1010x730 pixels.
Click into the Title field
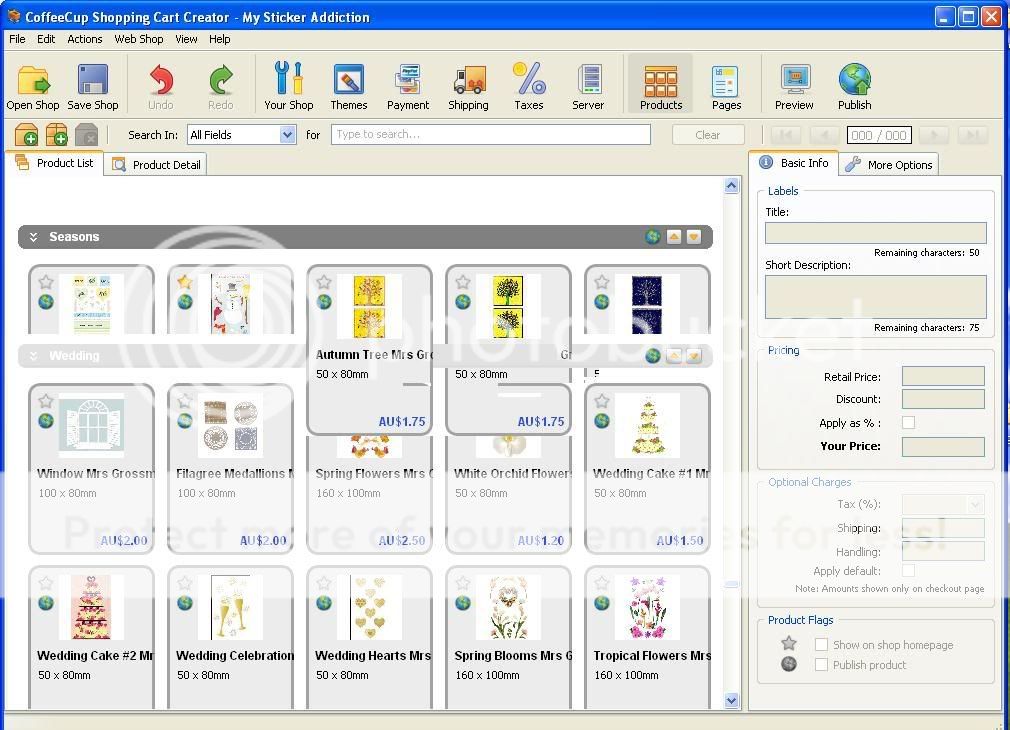pos(876,233)
